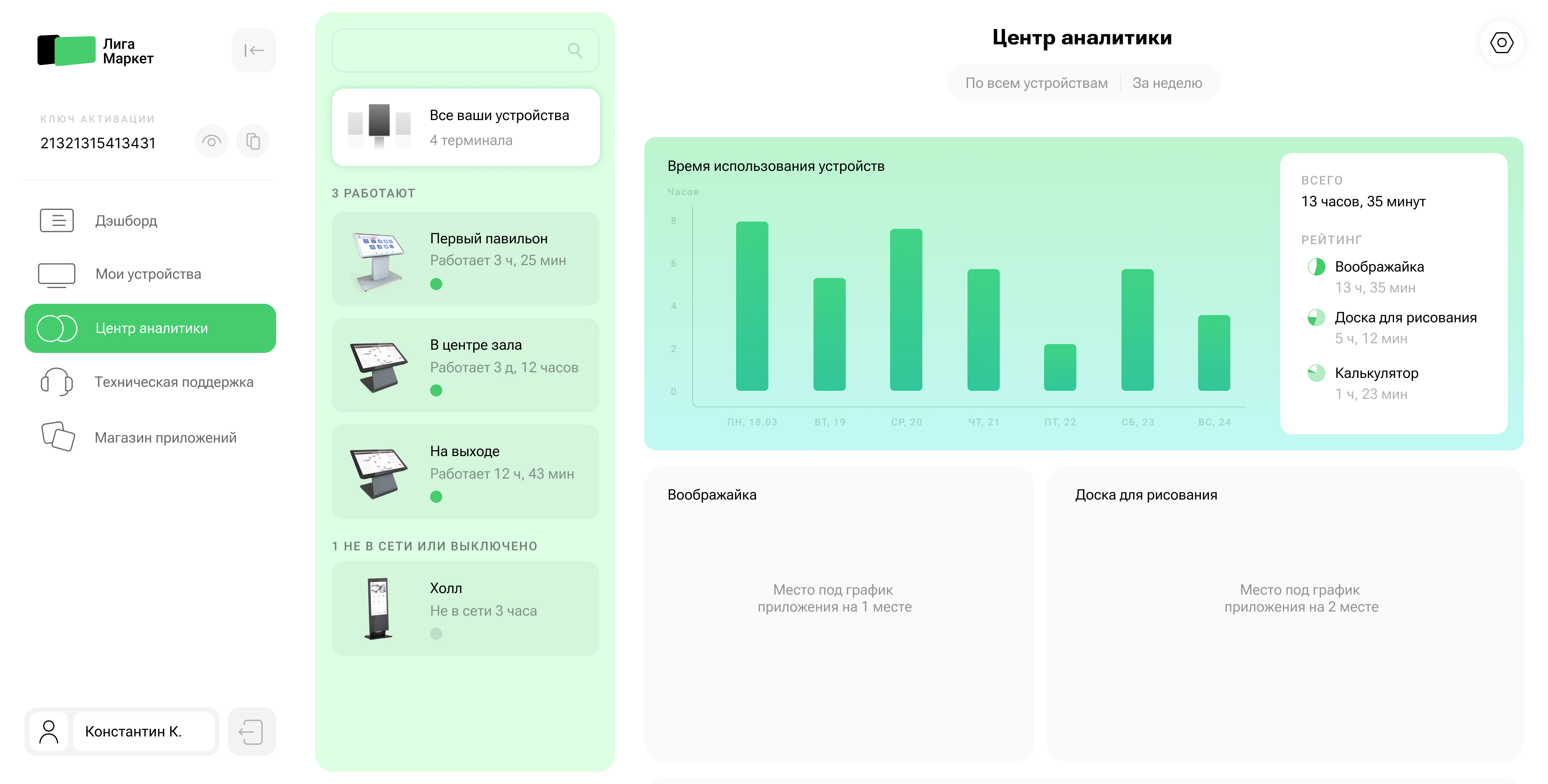Select Центр аналитики in the sidebar
The height and width of the screenshot is (784, 1548).
pos(150,328)
